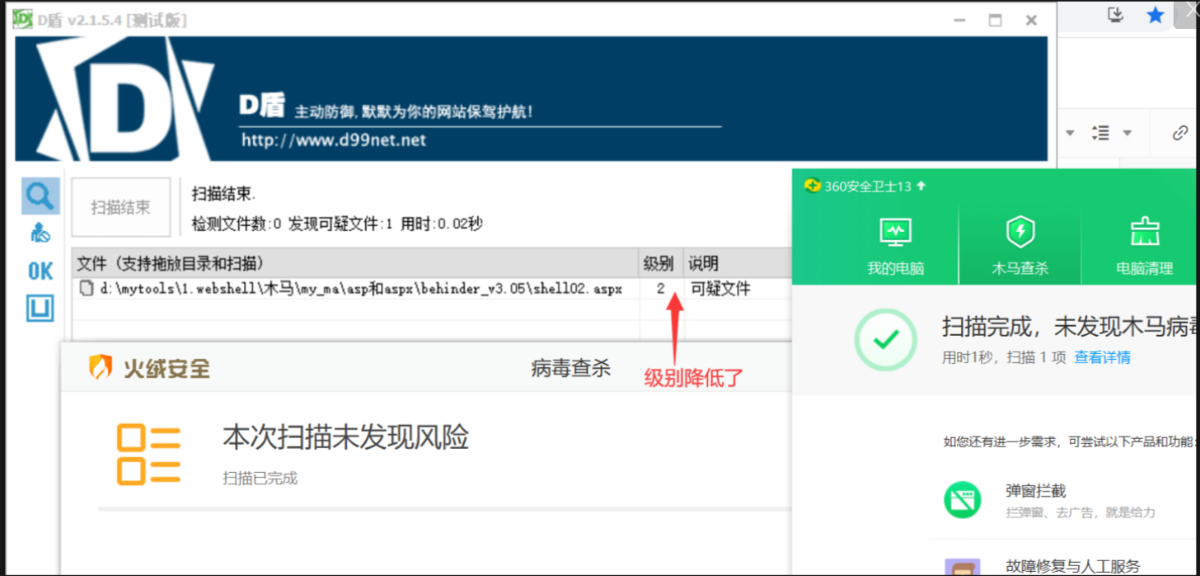Click the 故障修复 purple icon
The width and height of the screenshot is (1200, 576).
pyautogui.click(x=962, y=568)
